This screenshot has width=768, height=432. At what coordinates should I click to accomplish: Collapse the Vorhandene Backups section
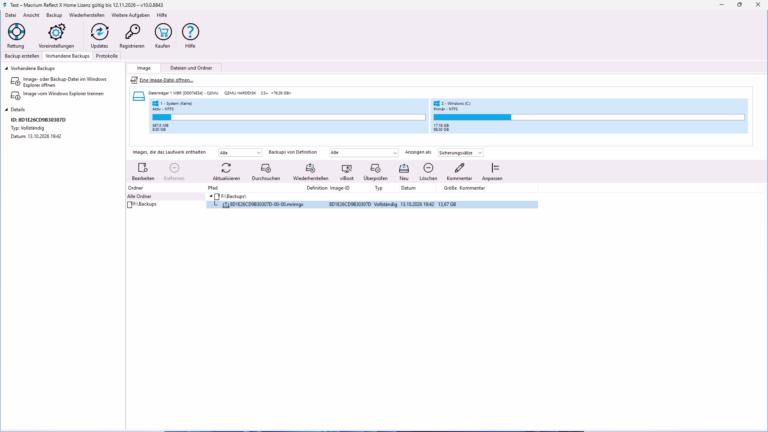point(6,69)
